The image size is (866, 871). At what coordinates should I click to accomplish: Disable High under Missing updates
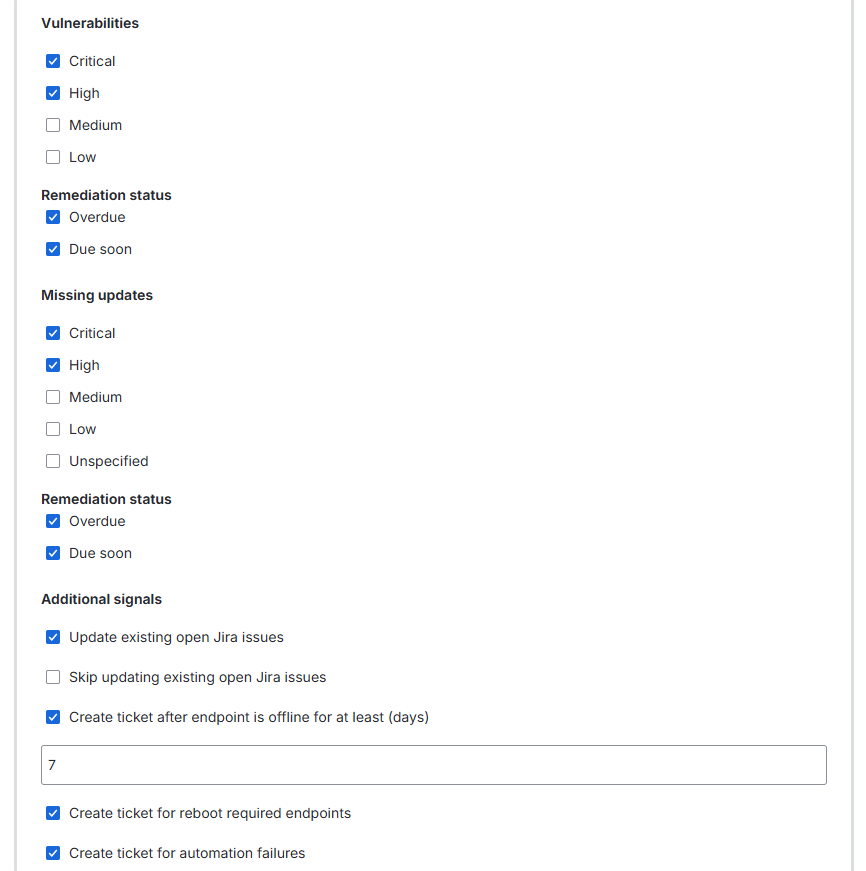[x=53, y=365]
